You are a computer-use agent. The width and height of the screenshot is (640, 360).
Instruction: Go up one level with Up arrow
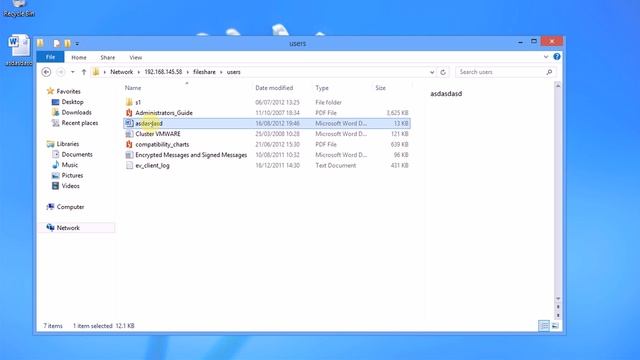click(x=84, y=72)
